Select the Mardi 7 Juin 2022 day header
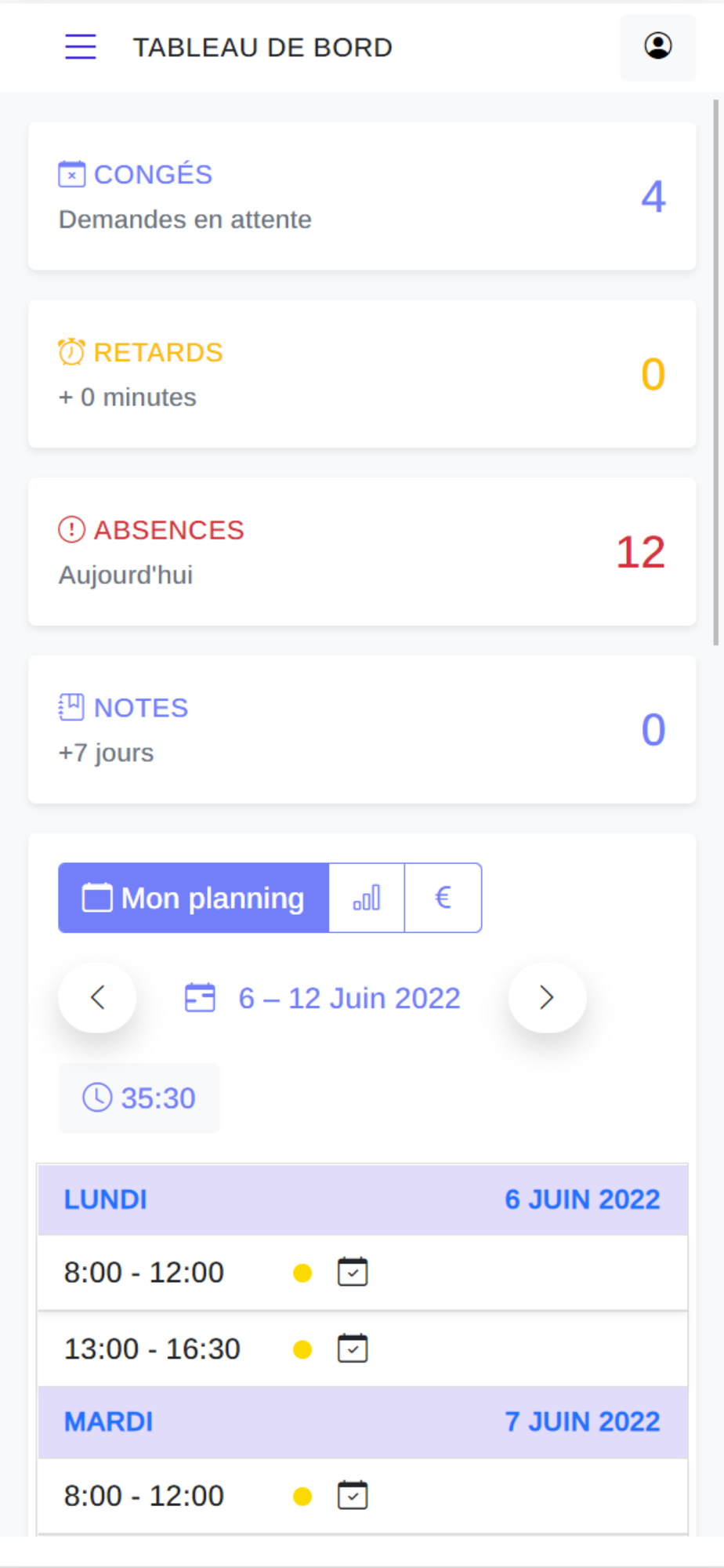The height and width of the screenshot is (1568, 724). pos(362,1422)
